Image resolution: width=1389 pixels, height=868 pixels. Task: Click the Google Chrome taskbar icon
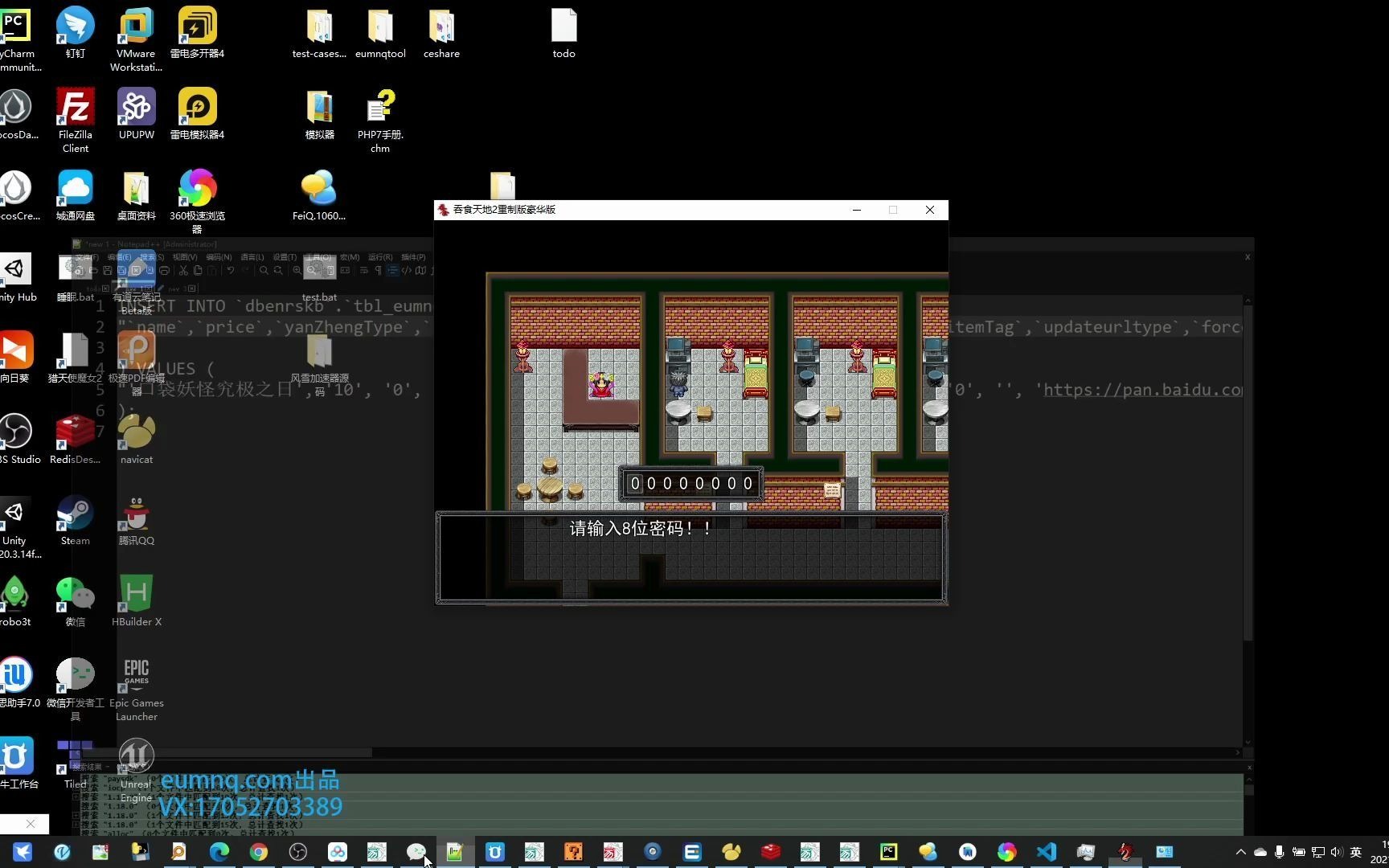258,852
